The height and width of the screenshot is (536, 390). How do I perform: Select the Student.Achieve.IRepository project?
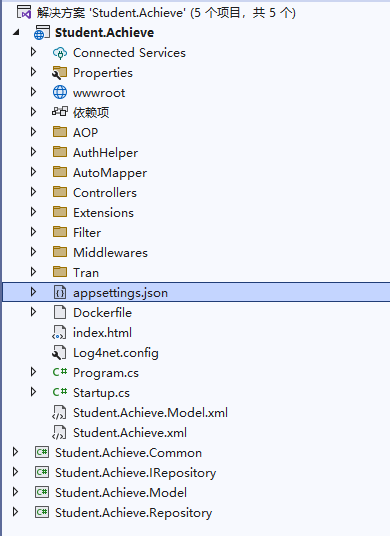135,473
